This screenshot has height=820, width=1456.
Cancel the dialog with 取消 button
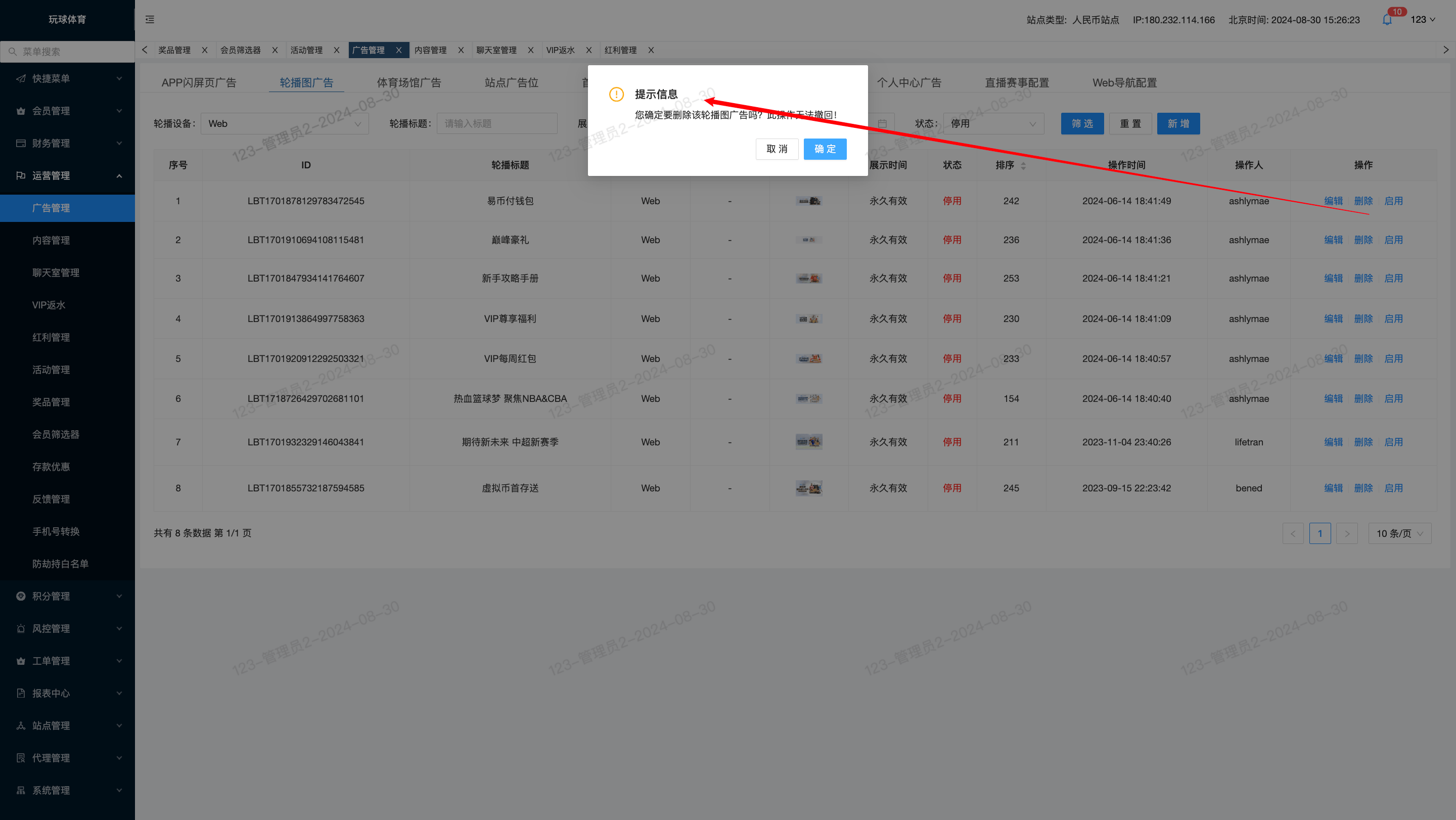pyautogui.click(x=777, y=149)
